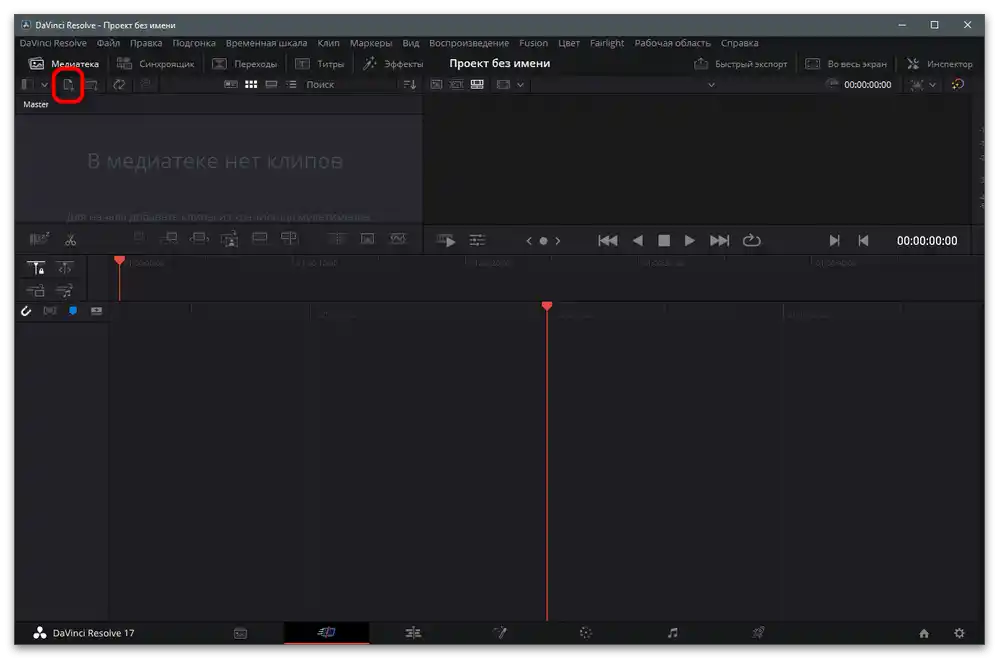Go to the first frame
This screenshot has width=999, height=659.
tap(608, 240)
